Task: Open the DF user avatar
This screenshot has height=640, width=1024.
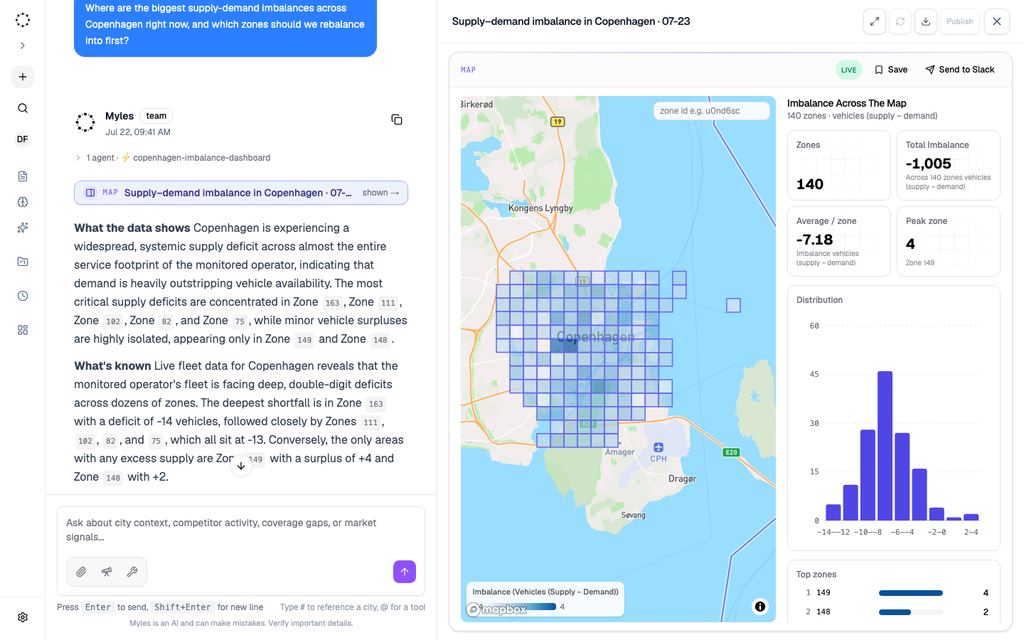Action: (x=22, y=139)
